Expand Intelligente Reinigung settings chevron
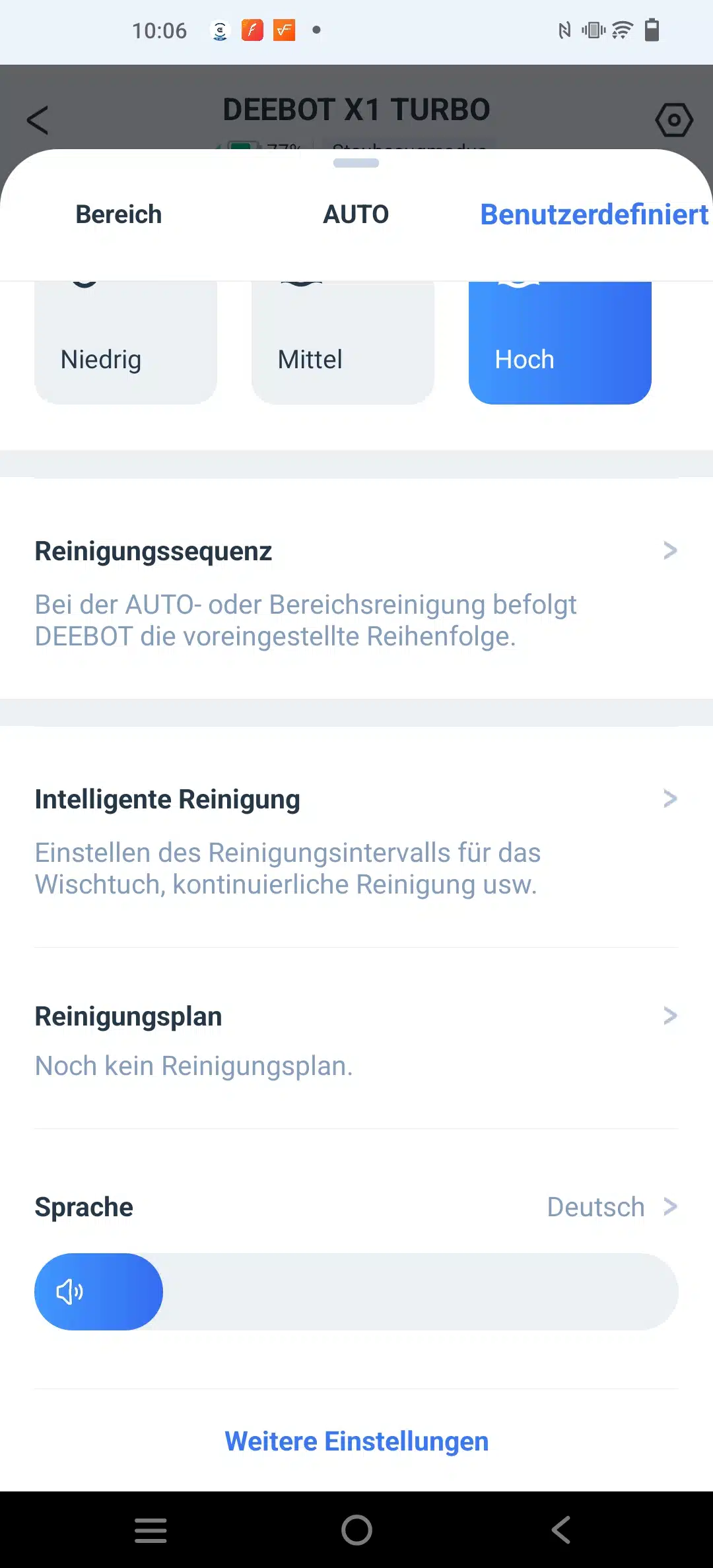Screen dimensions: 713x1568 pos(670,799)
